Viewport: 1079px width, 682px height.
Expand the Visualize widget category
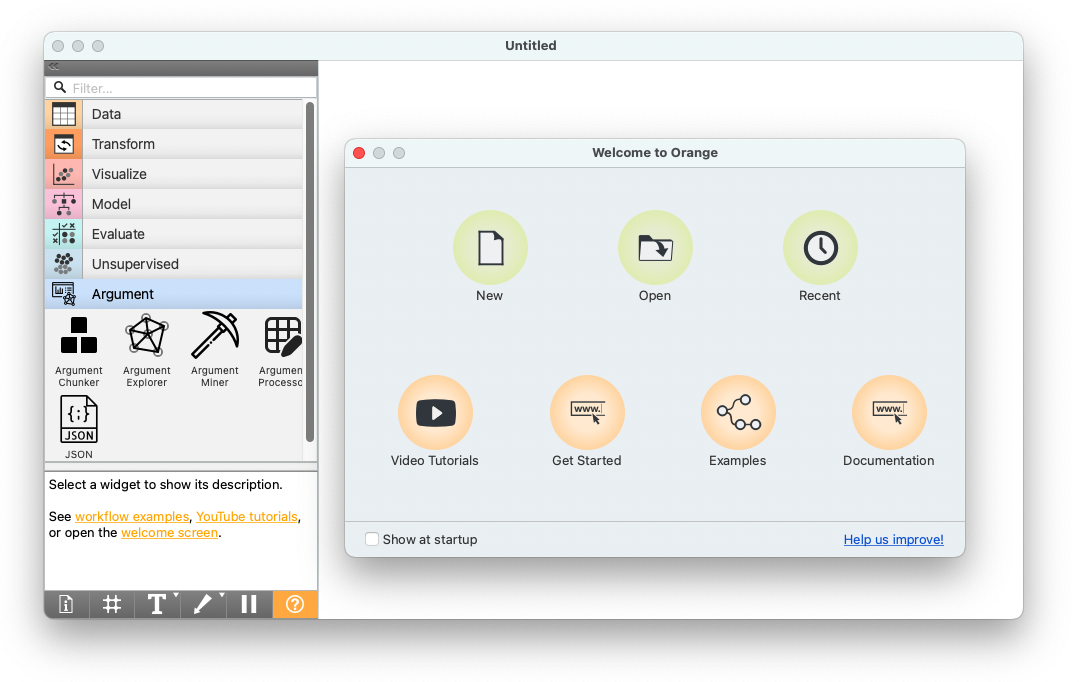[x=174, y=174]
